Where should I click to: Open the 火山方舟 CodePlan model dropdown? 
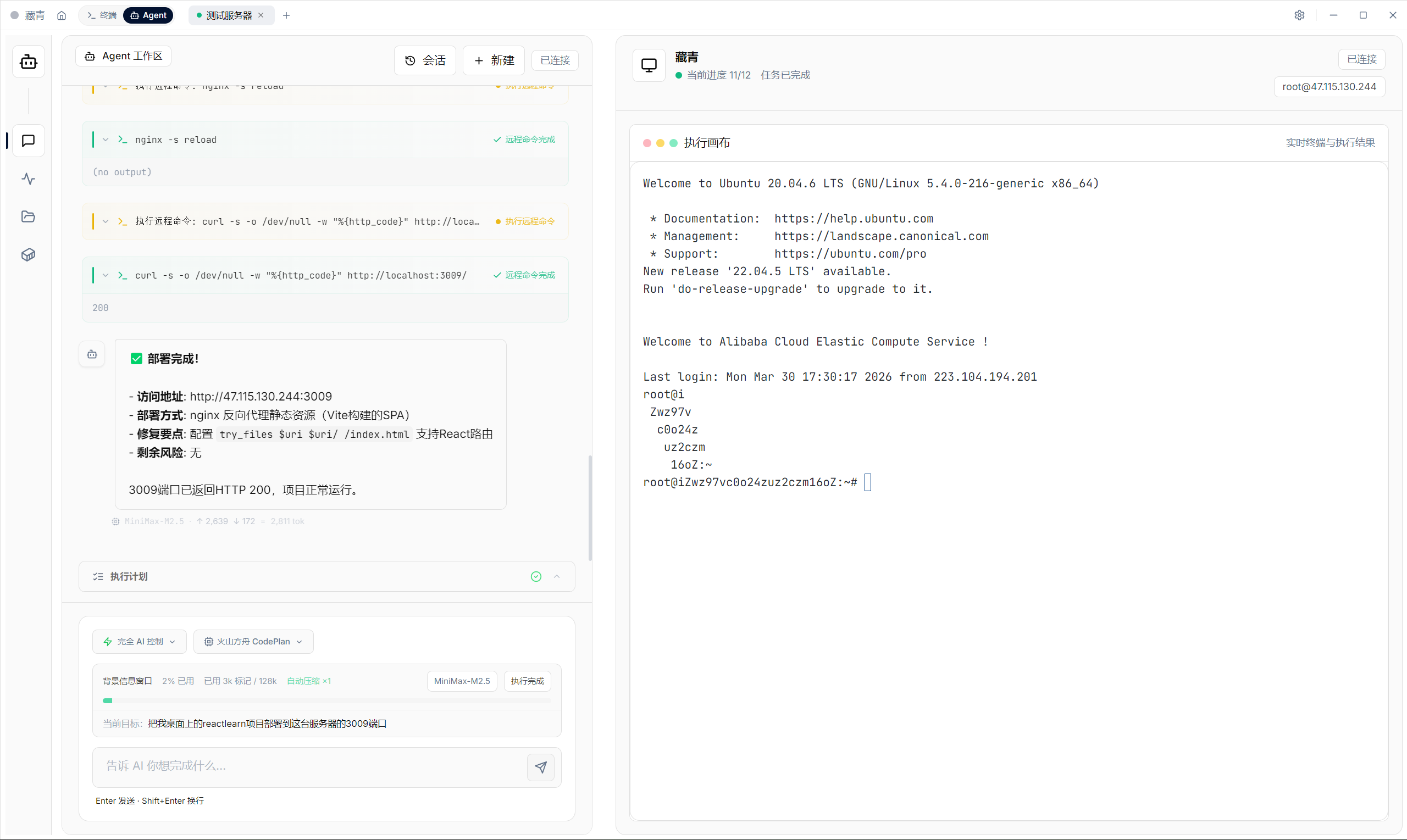(253, 641)
